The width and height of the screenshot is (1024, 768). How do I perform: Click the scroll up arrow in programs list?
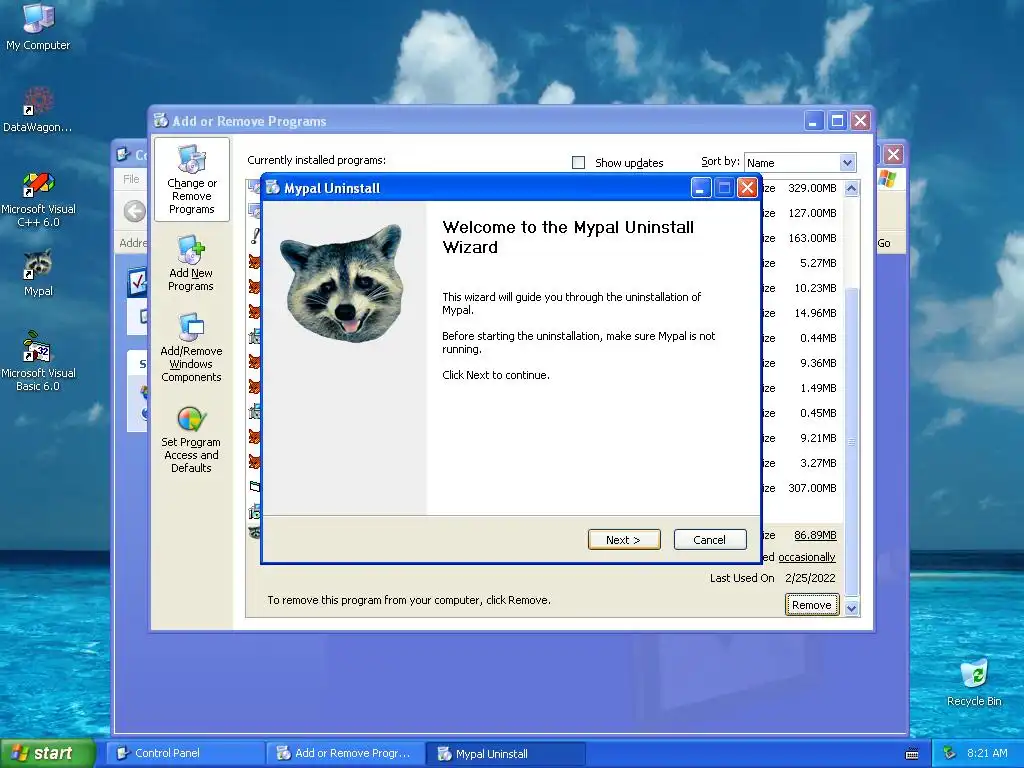click(x=852, y=189)
